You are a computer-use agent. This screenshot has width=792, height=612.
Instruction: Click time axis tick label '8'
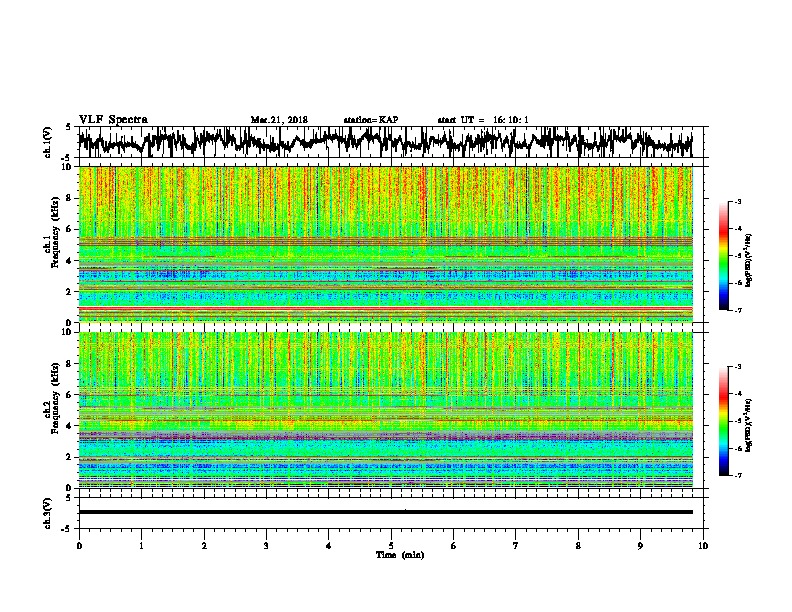click(x=578, y=546)
